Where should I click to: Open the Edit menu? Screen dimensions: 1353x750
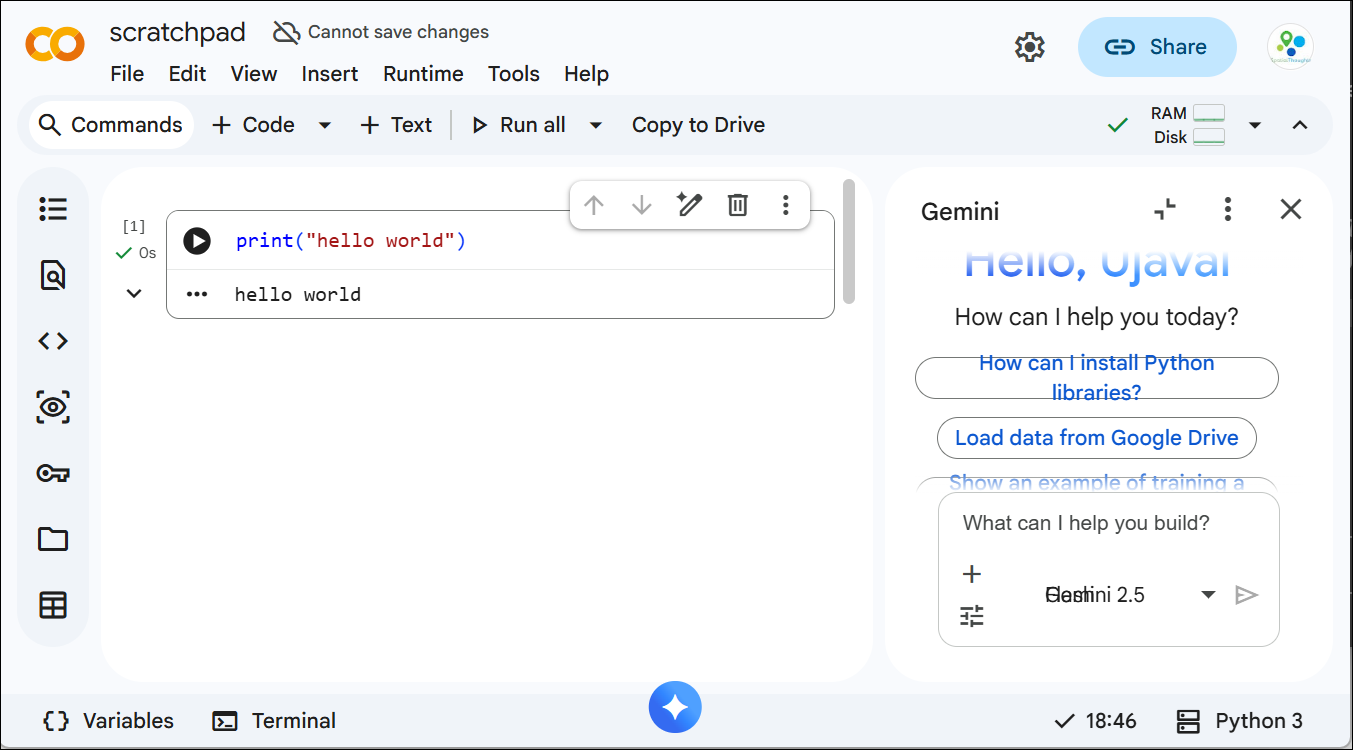pos(187,74)
